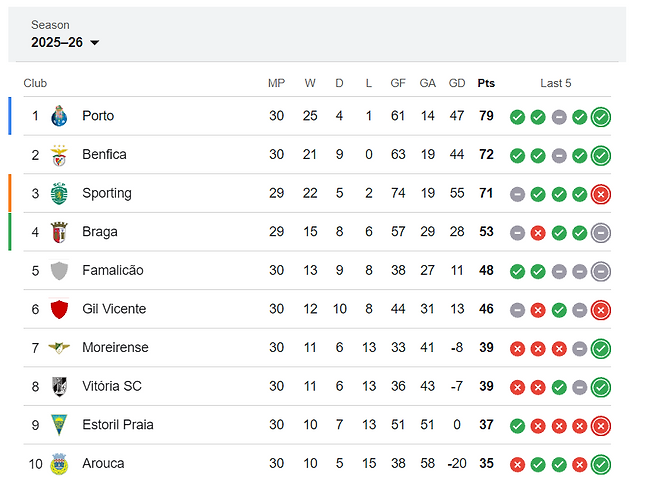Screen dimensions: 658x477
Task: Select the Moreirense team name
Action: 115,348
